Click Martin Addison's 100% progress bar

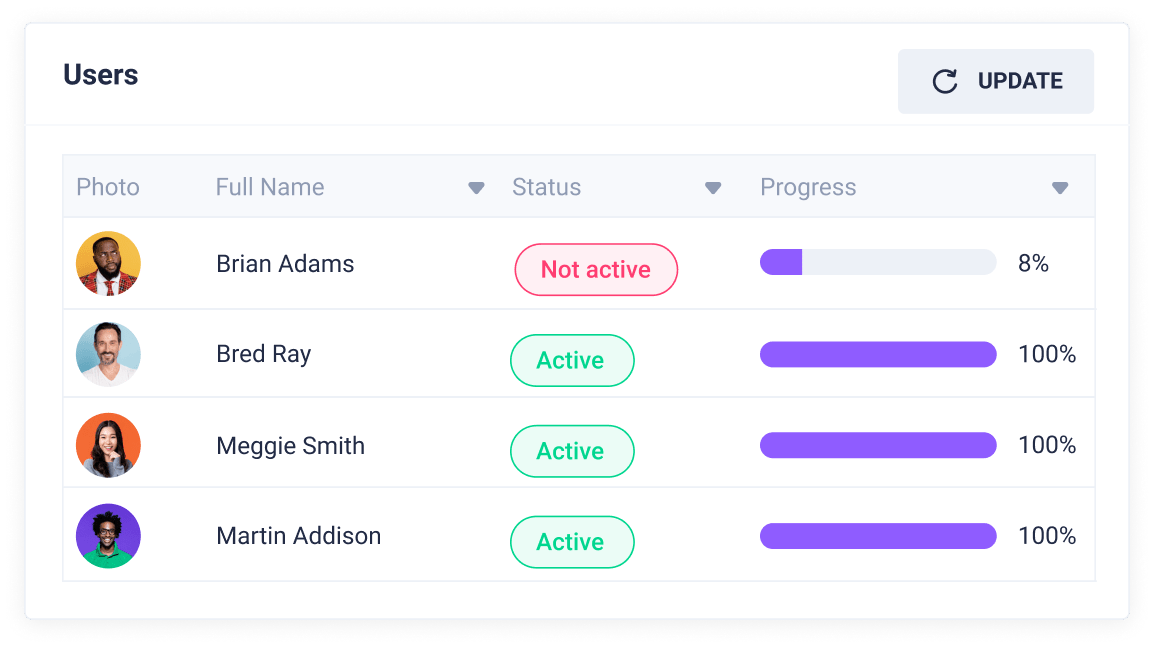pyautogui.click(x=877, y=535)
